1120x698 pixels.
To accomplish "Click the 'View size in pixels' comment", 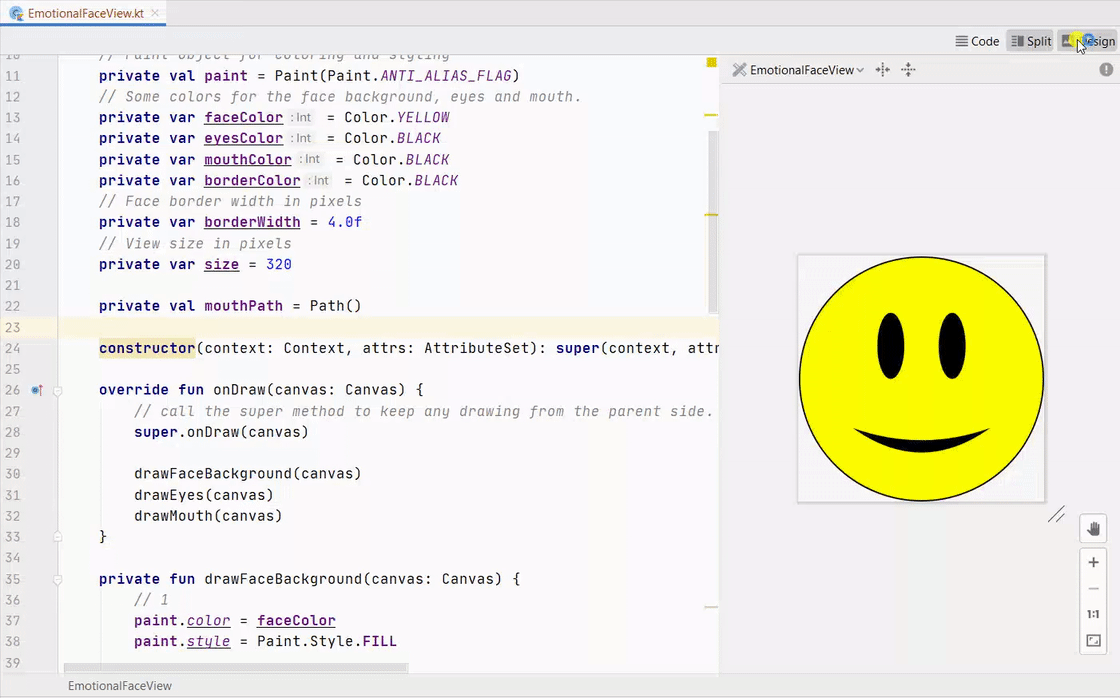I will pos(195,244).
